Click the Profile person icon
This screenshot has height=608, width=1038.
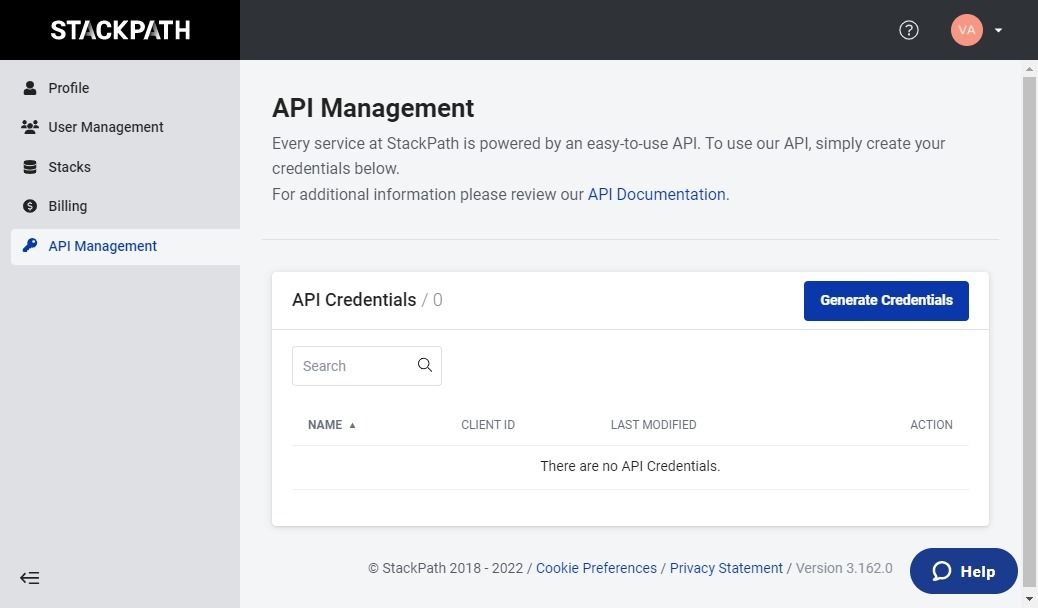click(x=30, y=87)
